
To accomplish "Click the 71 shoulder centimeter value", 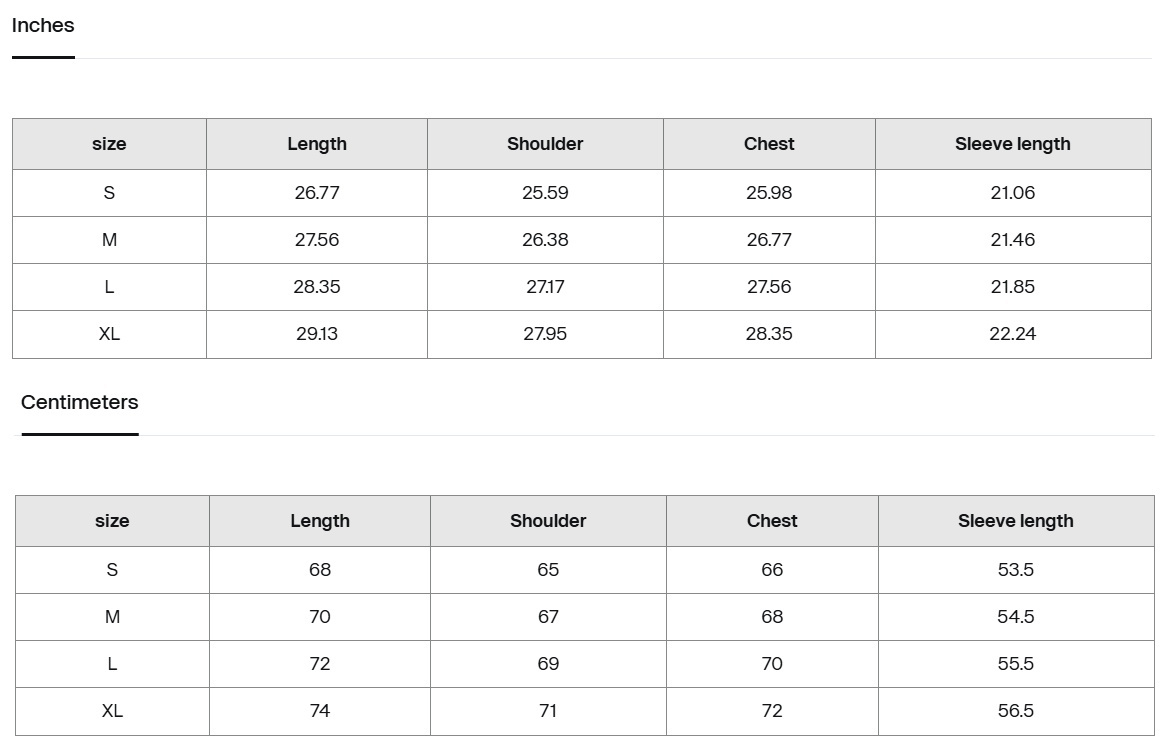I will (548, 711).
